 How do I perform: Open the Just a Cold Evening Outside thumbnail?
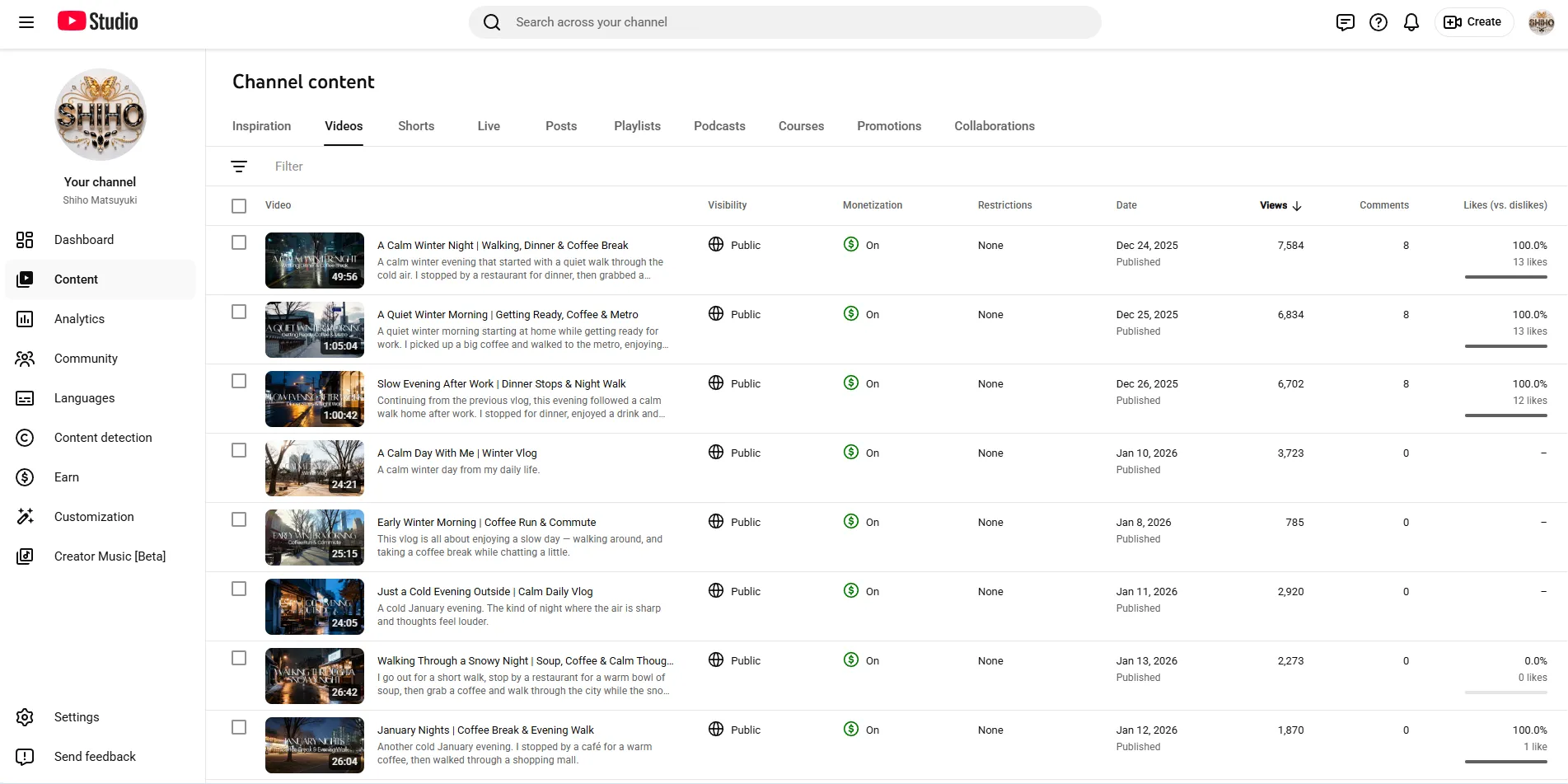click(x=315, y=607)
